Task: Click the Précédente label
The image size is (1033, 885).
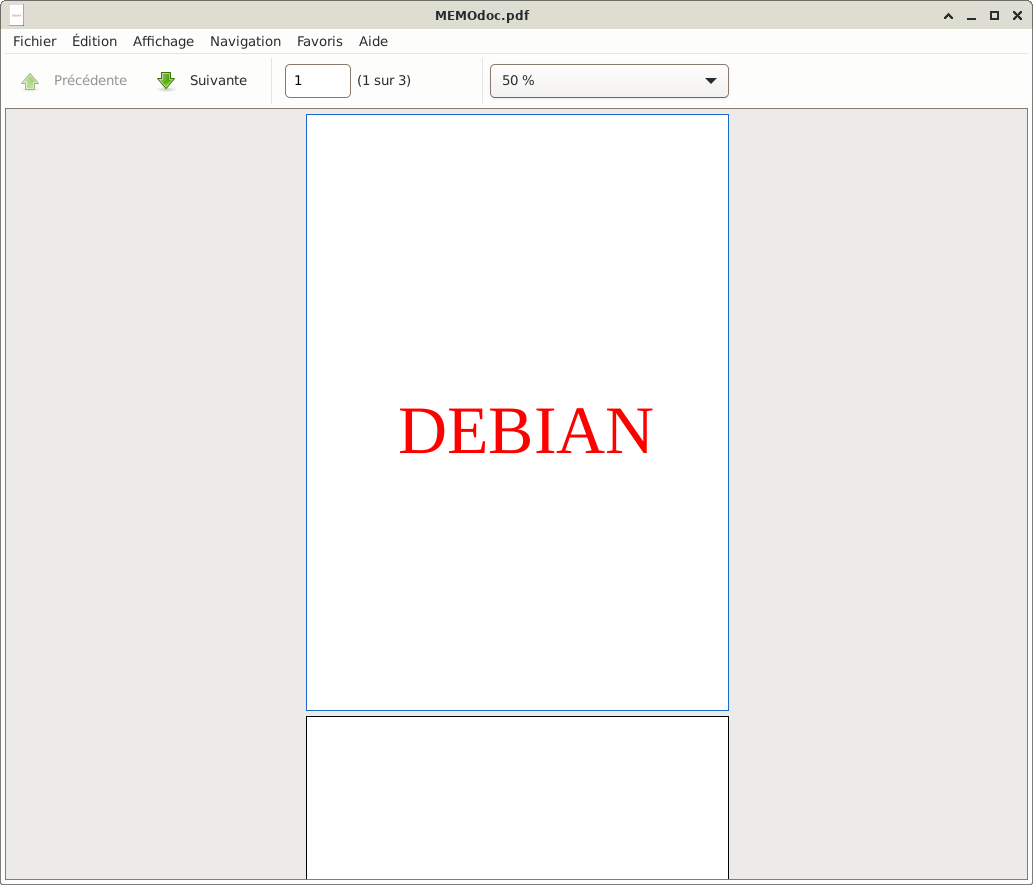Action: (x=90, y=80)
